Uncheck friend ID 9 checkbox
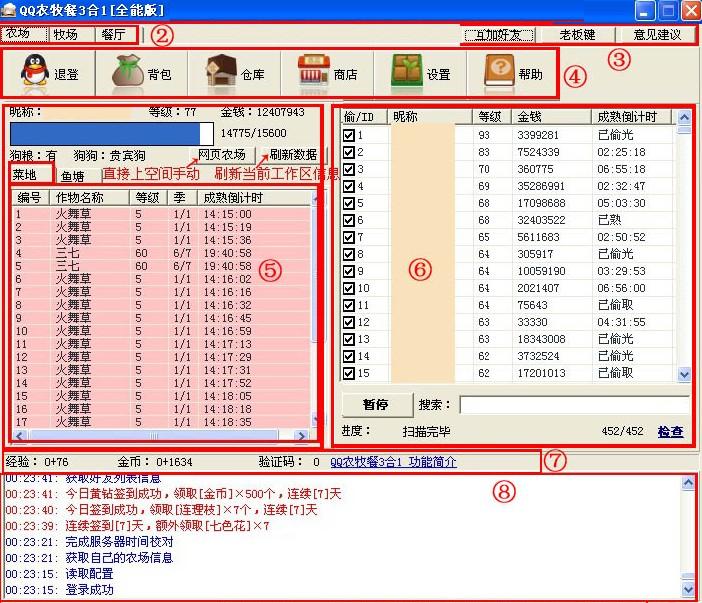This screenshot has height=603, width=702. pos(348,271)
